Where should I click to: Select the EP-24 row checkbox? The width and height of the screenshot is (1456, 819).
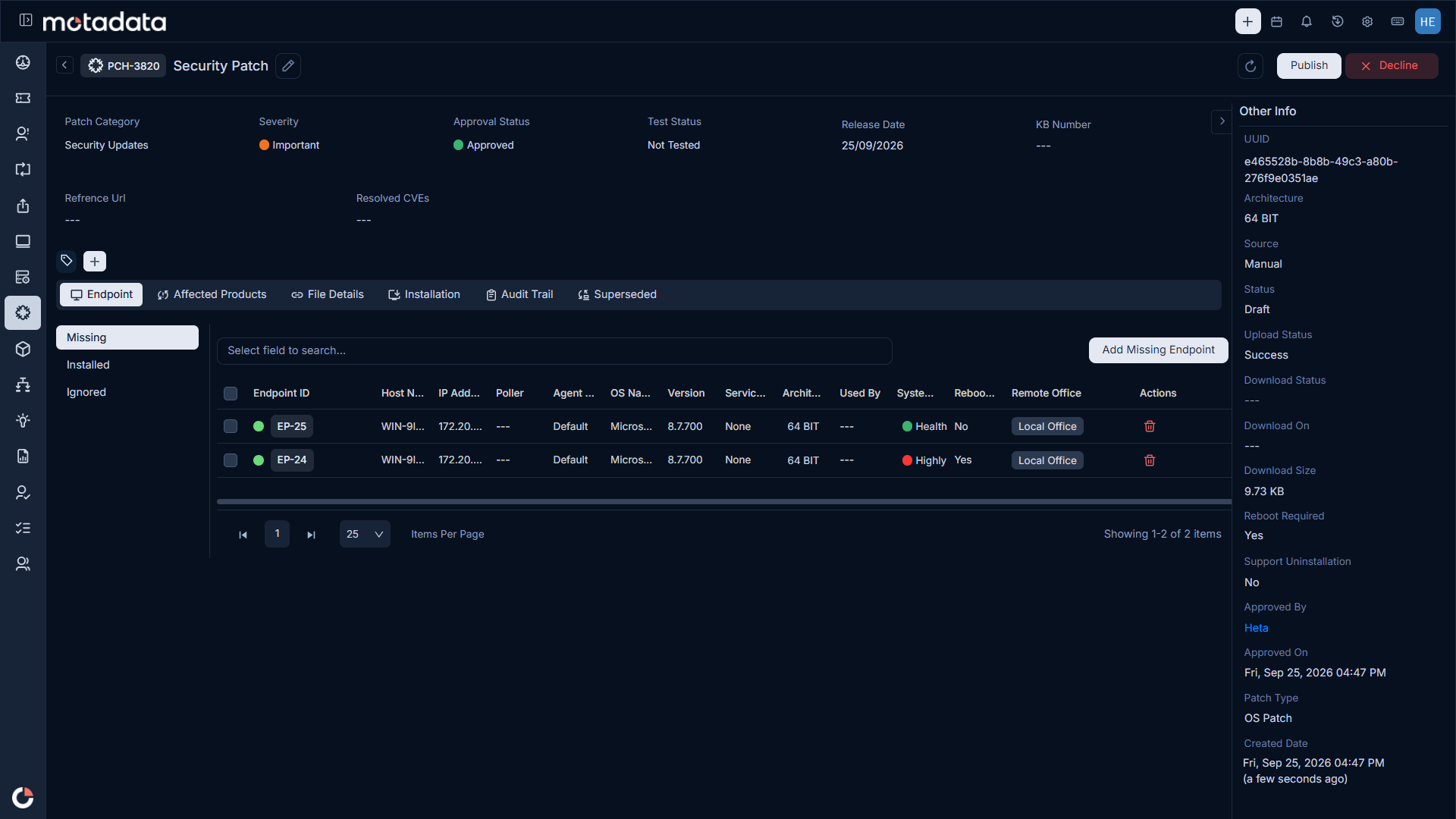click(231, 460)
